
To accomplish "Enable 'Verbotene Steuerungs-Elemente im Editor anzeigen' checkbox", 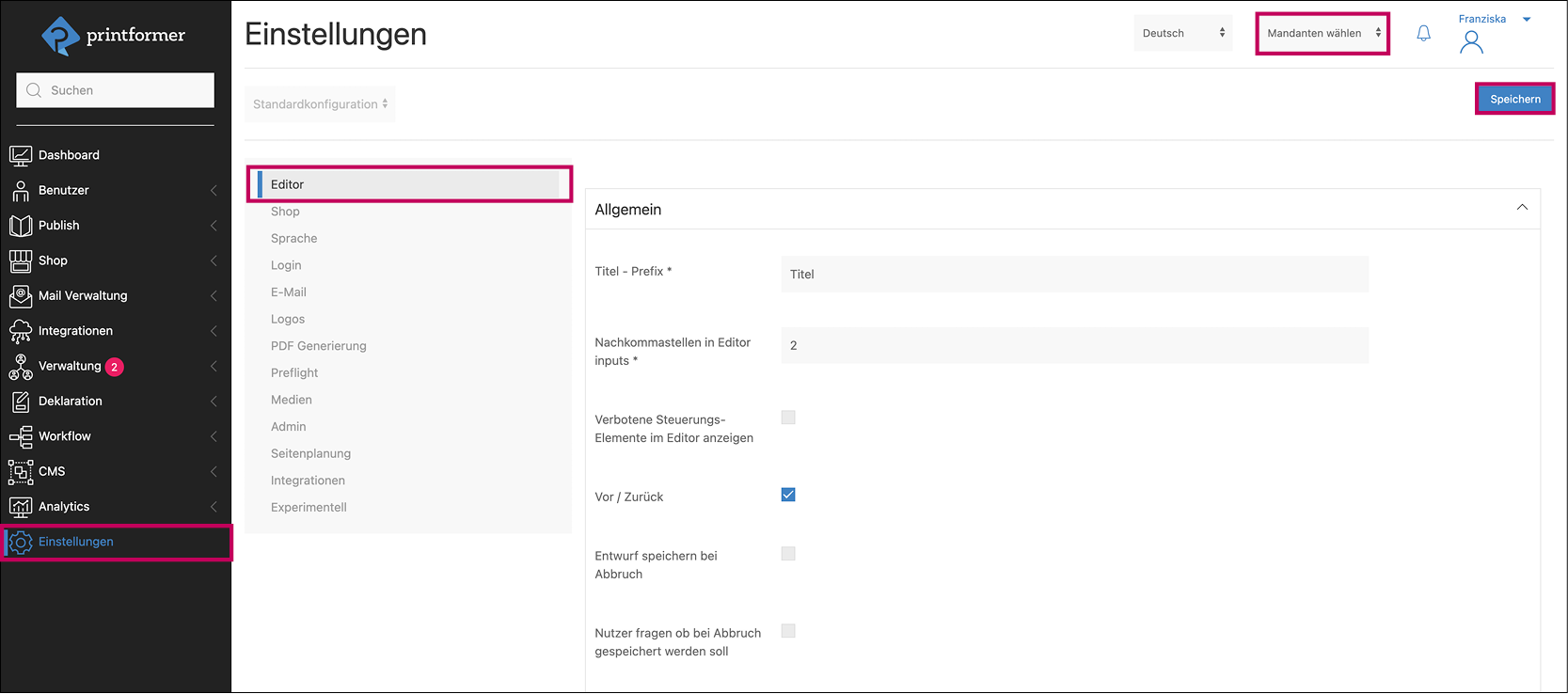I will point(788,418).
